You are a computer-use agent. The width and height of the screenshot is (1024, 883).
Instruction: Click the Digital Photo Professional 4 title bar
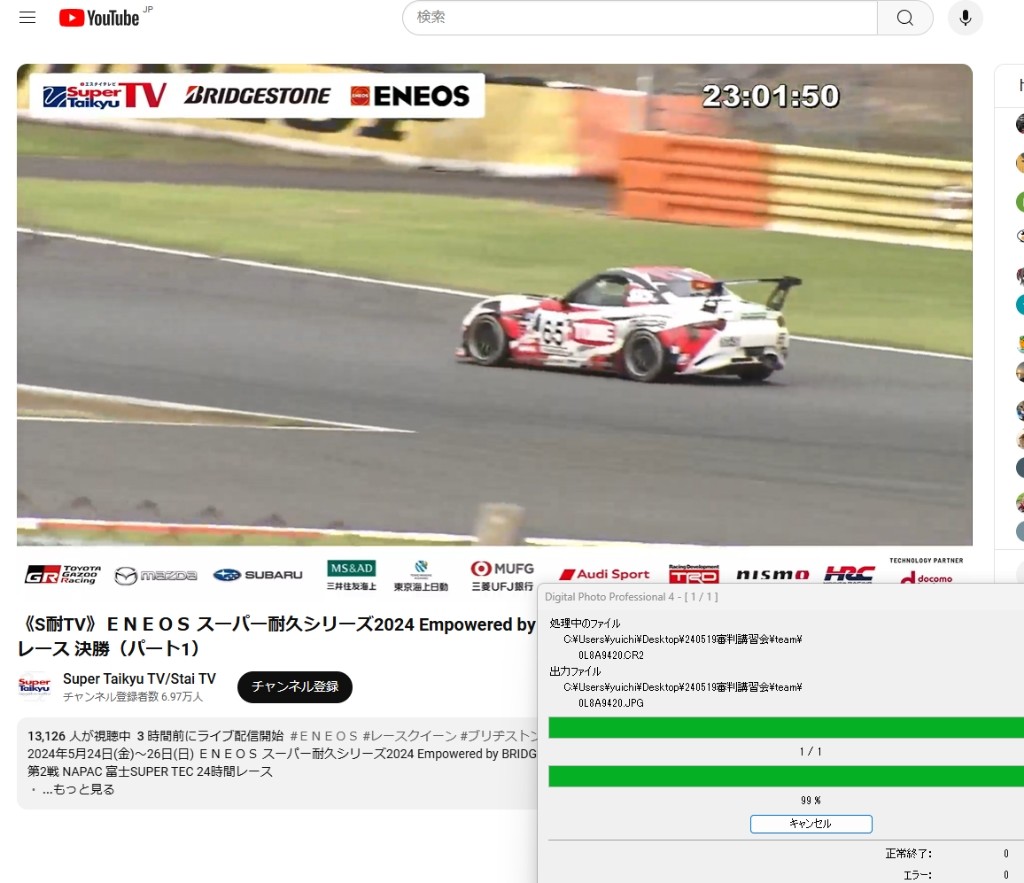(780, 597)
